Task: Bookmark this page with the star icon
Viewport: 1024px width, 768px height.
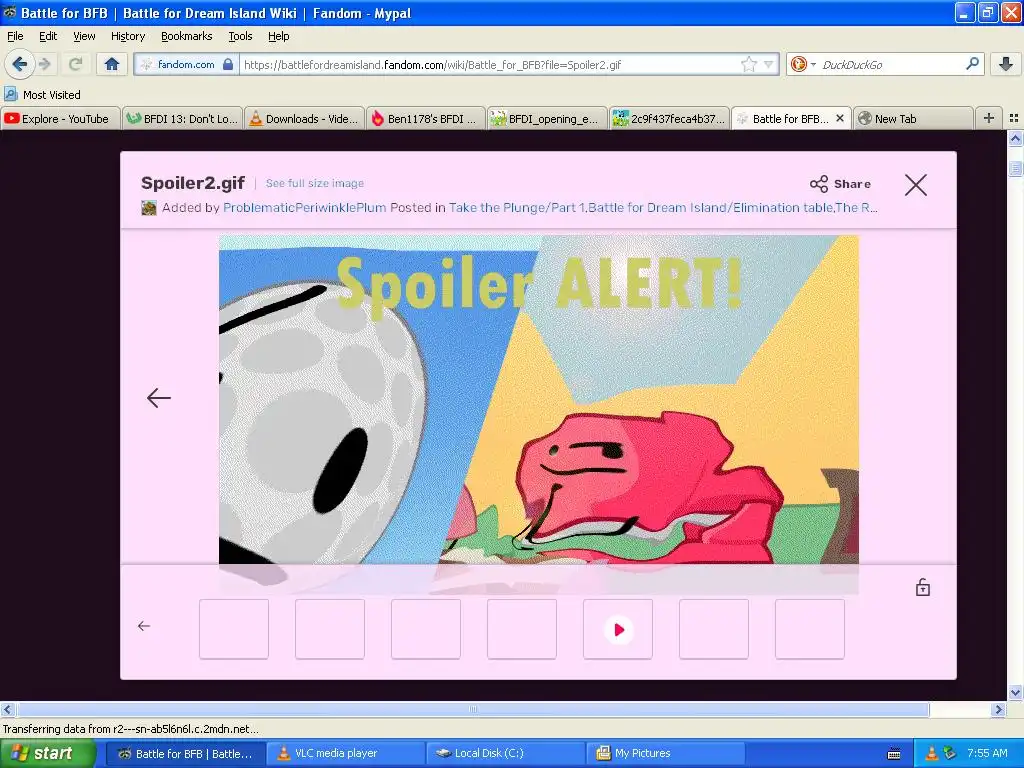Action: 748,64
